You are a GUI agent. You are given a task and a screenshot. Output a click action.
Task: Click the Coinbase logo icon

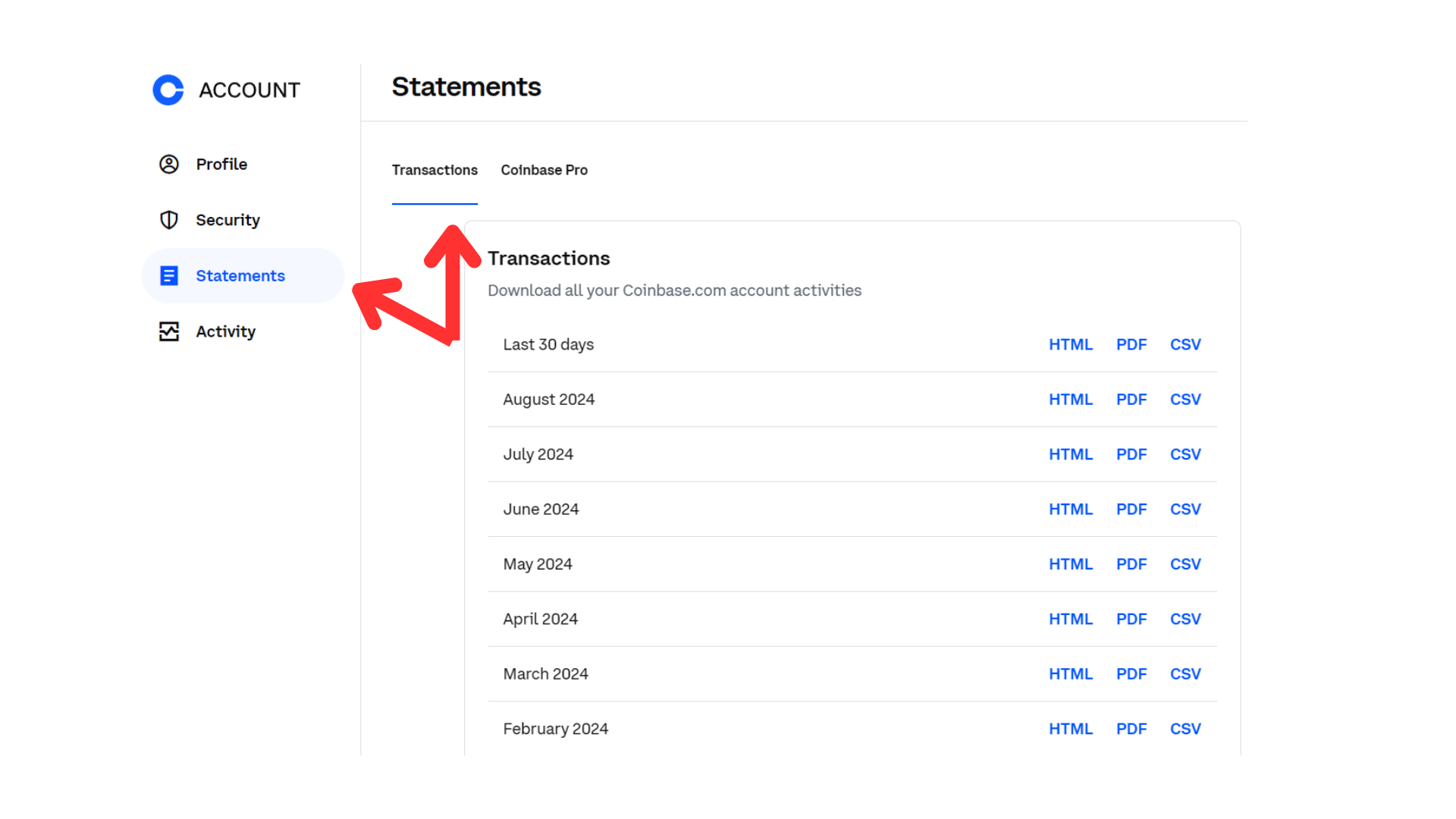point(168,90)
